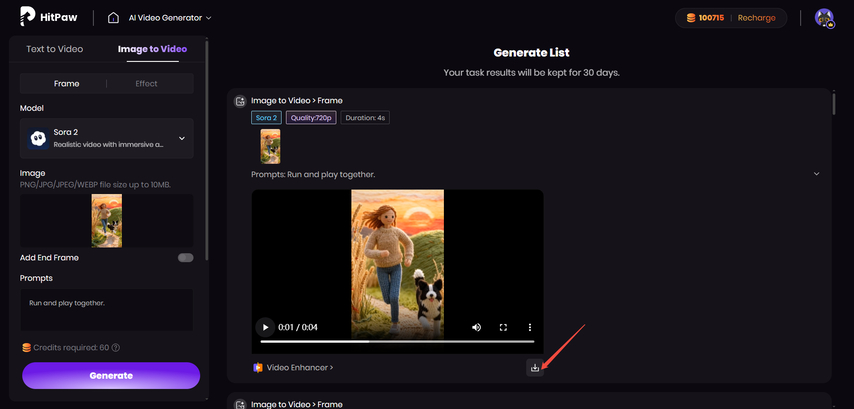
Task: Expand the Sora 2 model dropdown
Action: click(107, 138)
